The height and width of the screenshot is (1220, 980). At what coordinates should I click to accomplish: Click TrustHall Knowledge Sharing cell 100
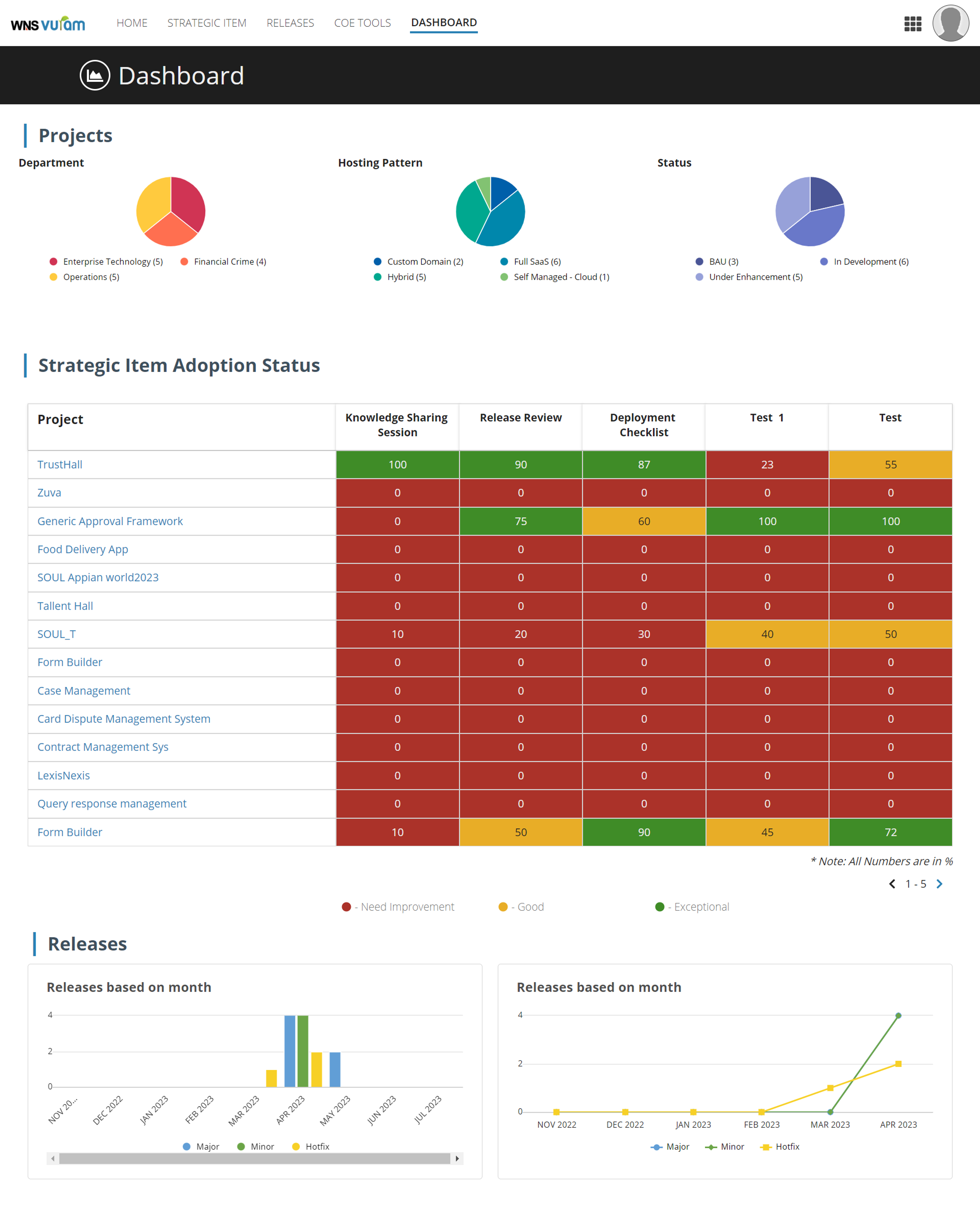(x=398, y=464)
